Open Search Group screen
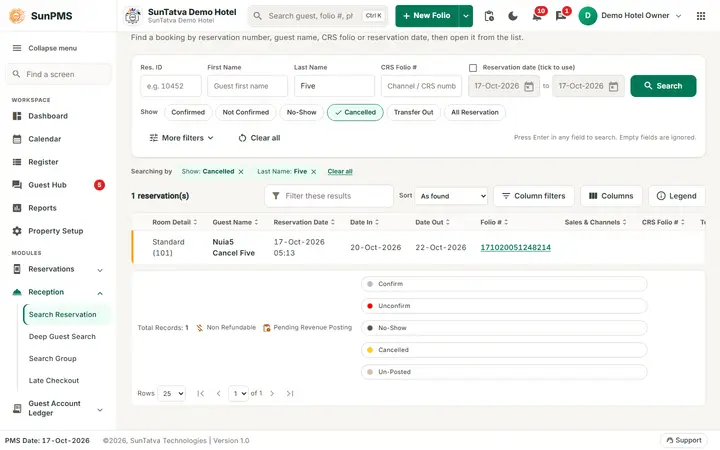Image resolution: width=720 pixels, height=450 pixels. [x=53, y=359]
